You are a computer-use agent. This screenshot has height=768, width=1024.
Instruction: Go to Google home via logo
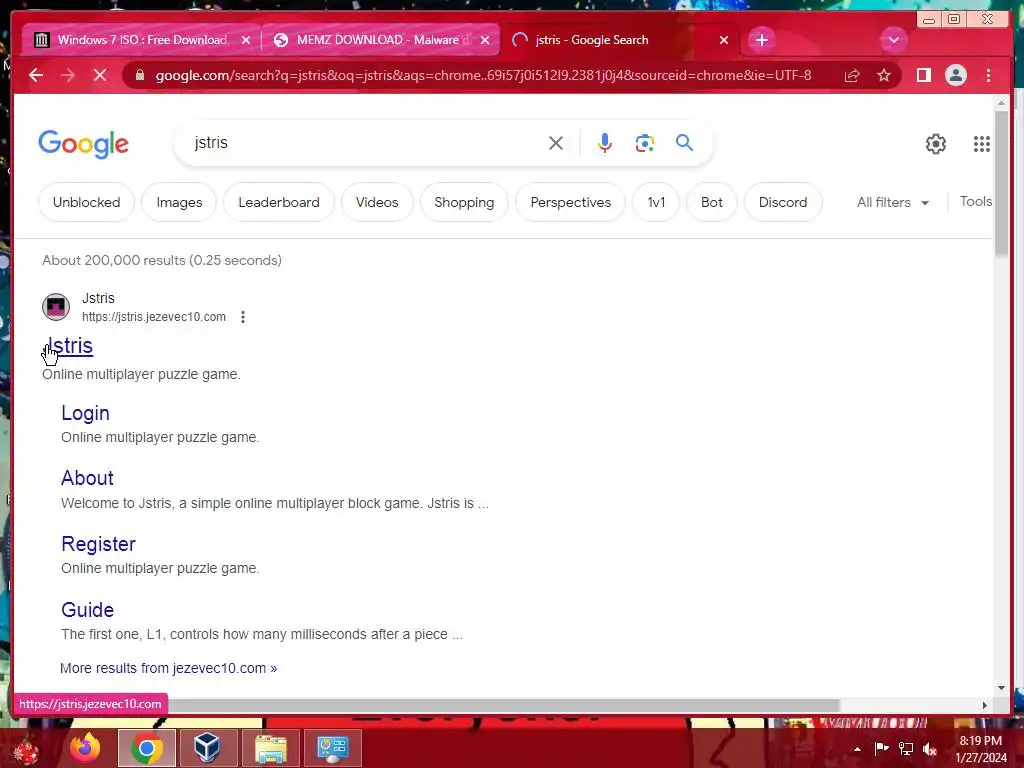pyautogui.click(x=84, y=144)
